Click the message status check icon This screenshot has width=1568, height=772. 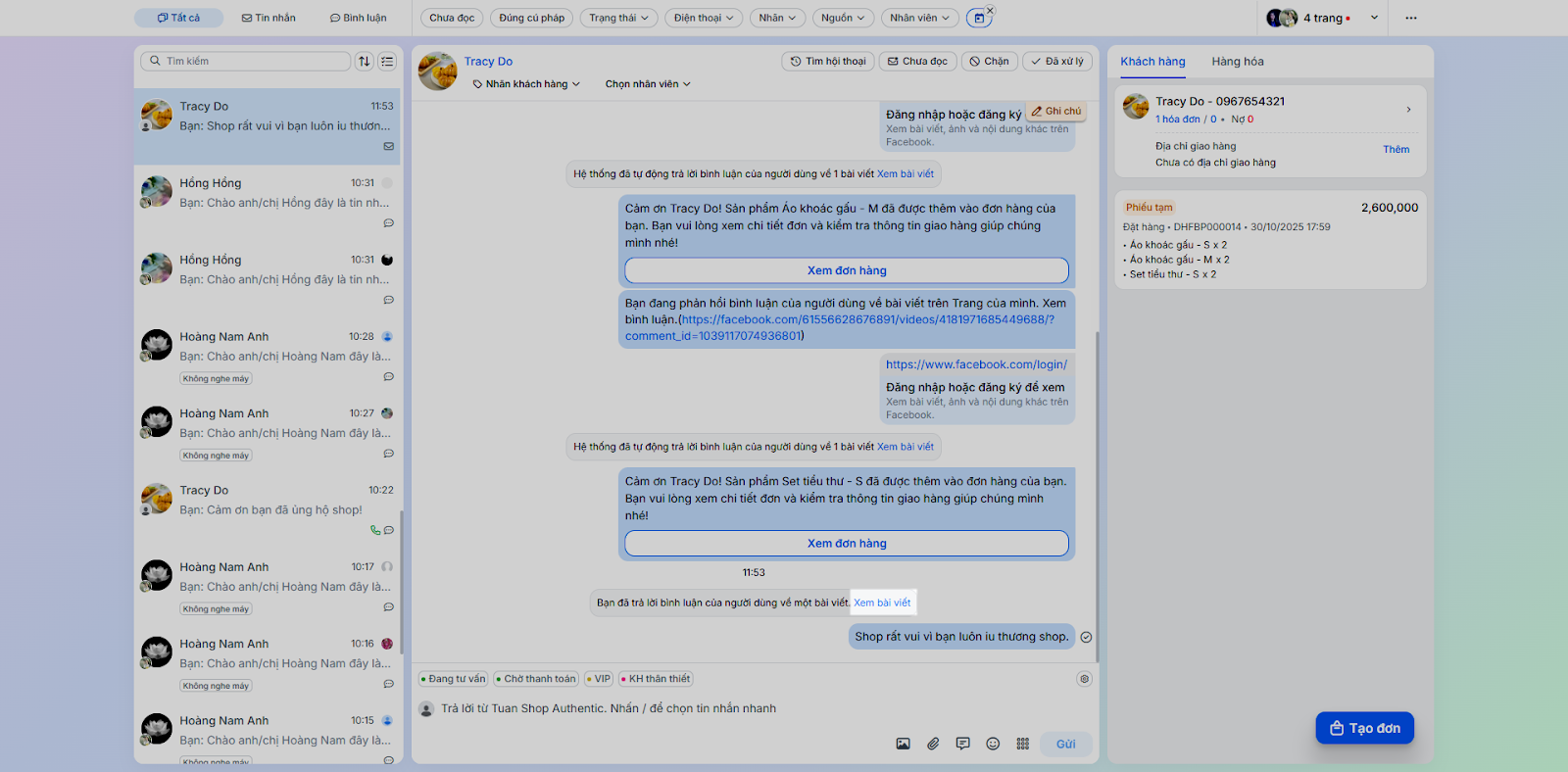click(1086, 637)
